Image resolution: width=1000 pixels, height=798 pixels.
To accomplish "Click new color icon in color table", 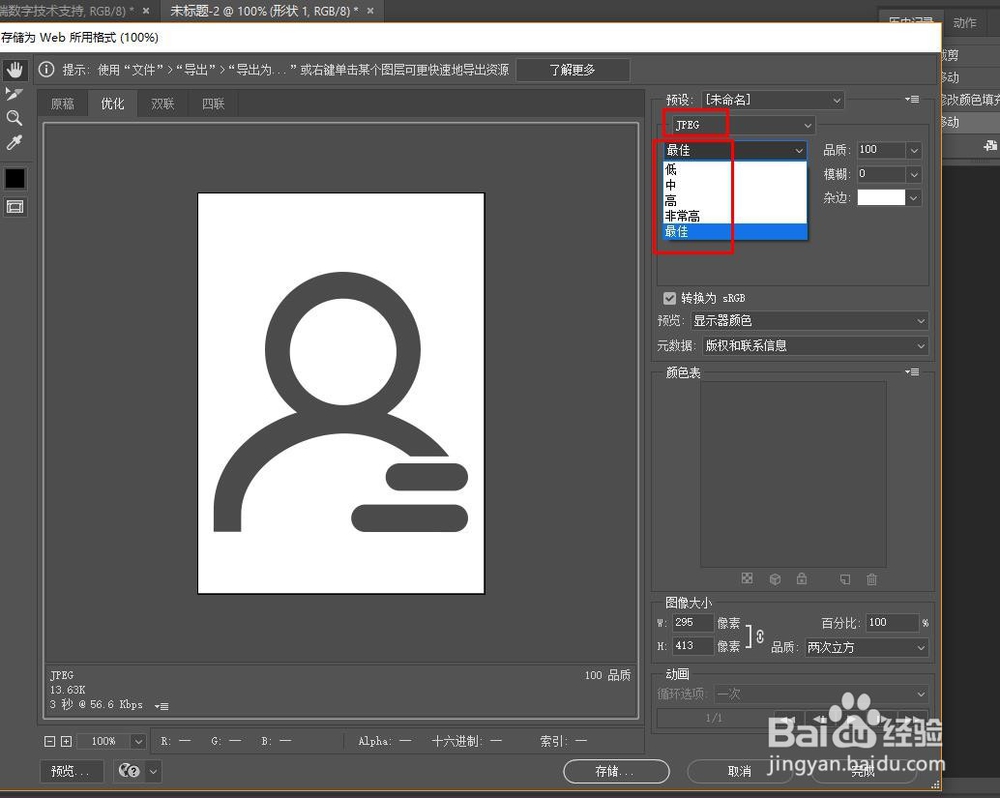I will pos(845,579).
